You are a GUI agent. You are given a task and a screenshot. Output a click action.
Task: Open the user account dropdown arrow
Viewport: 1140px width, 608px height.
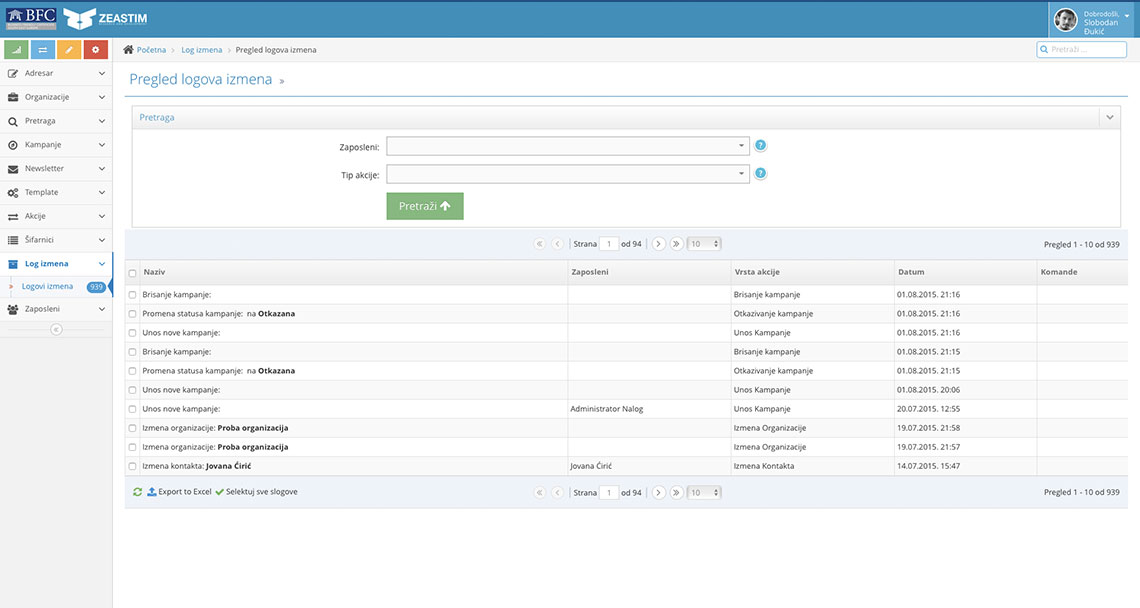click(x=1127, y=15)
